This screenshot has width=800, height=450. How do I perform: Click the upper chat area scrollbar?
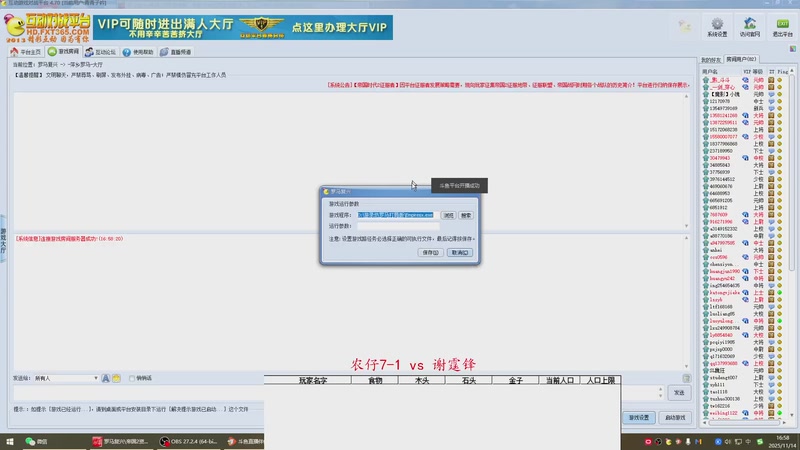[x=686, y=161]
